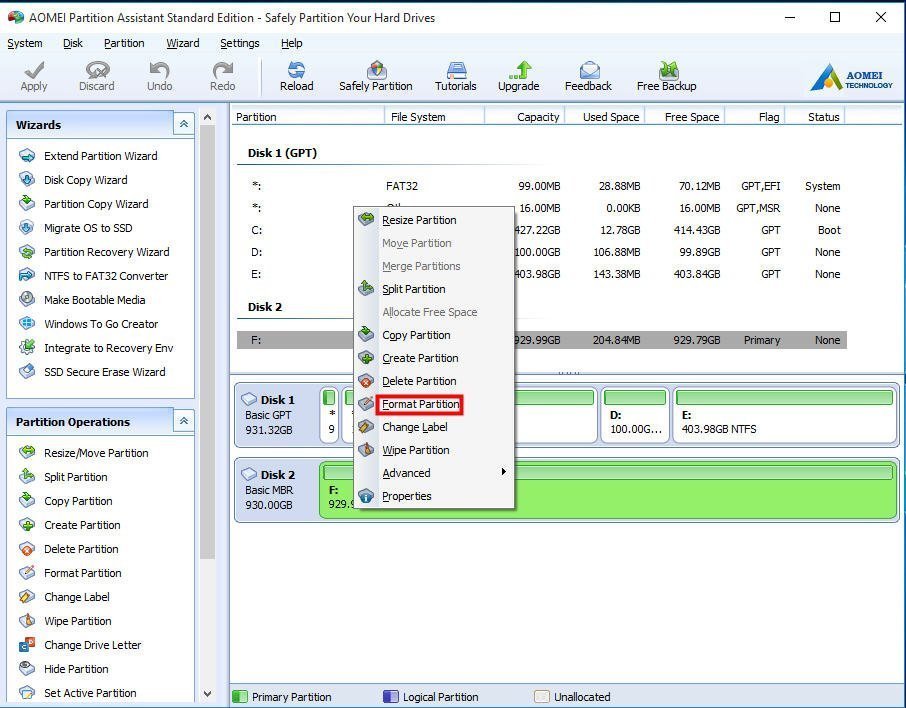Click the Apply checkmark icon
906x708 pixels.
pyautogui.click(x=34, y=71)
